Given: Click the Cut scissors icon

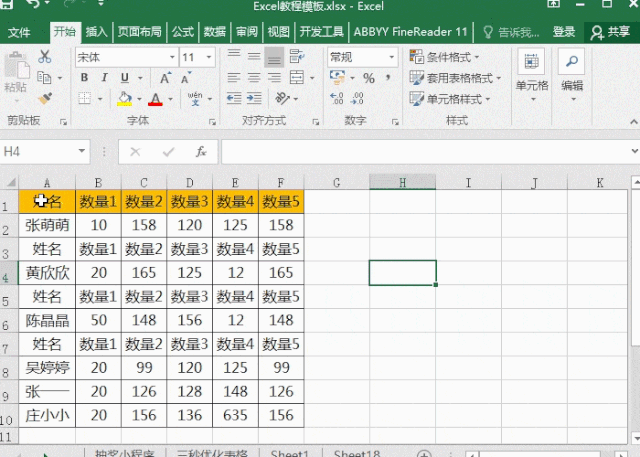Looking at the screenshot, I should [x=44, y=56].
